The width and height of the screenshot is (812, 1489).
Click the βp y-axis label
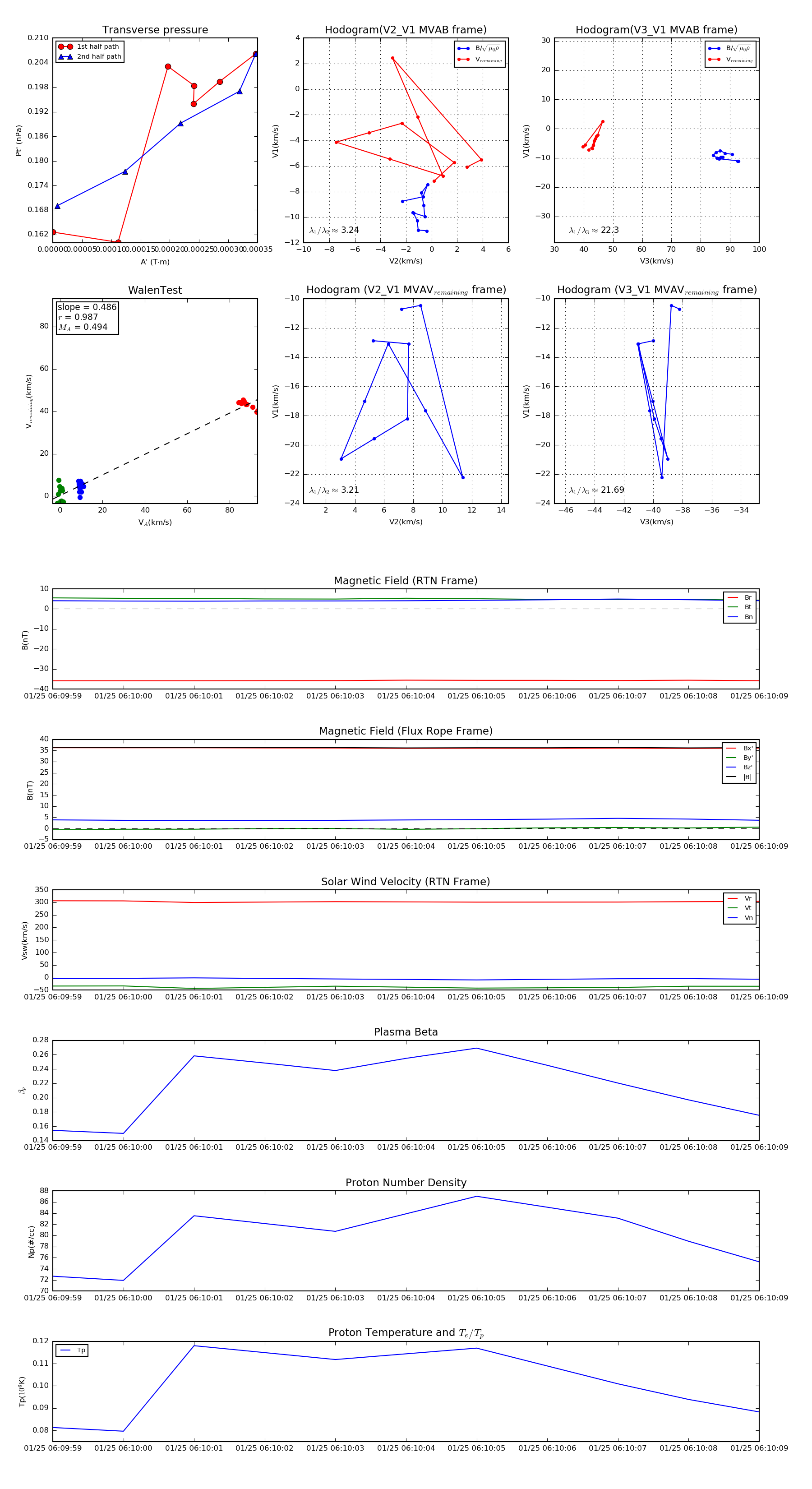tap(22, 1091)
